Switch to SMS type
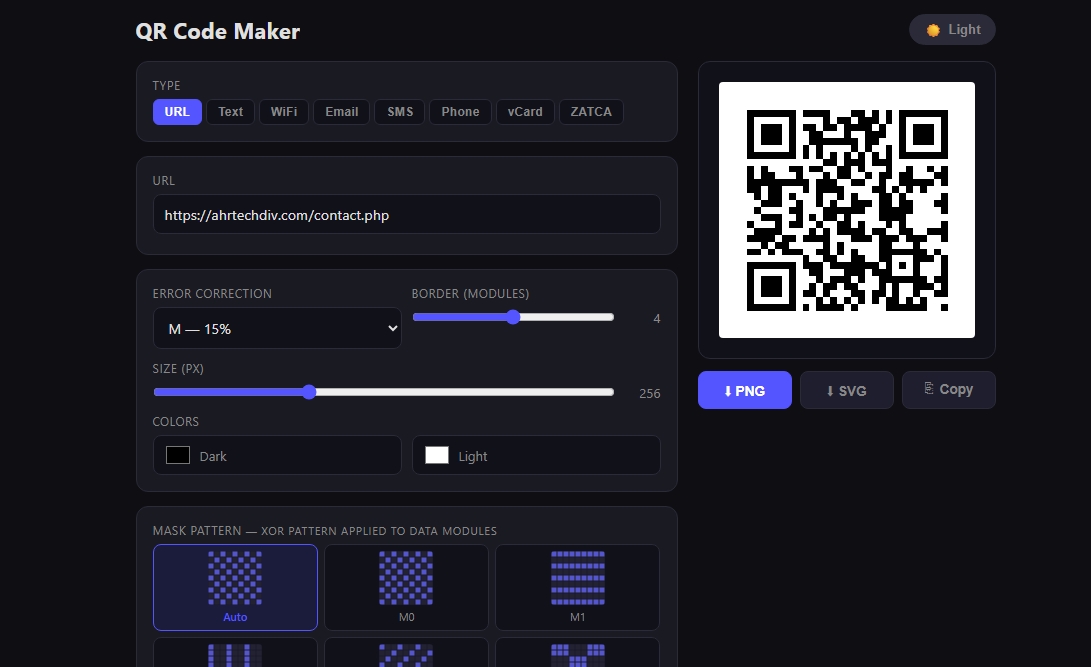This screenshot has height=667, width=1091. click(400, 112)
